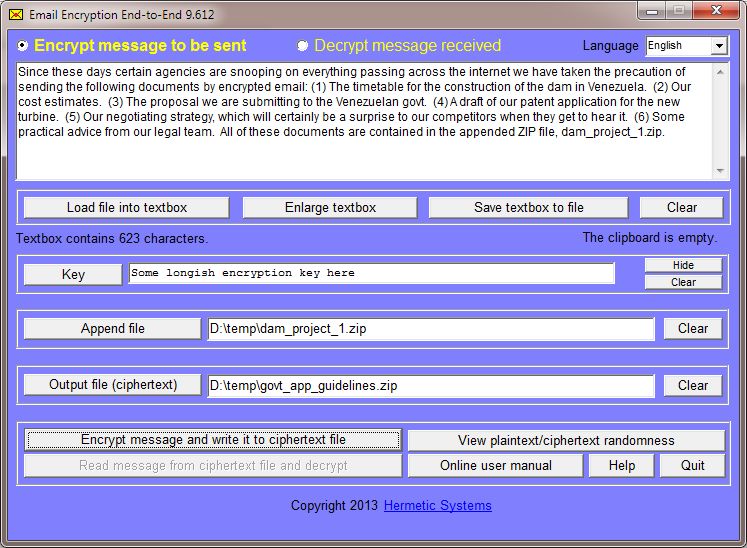Click the output file path field

point(430,385)
